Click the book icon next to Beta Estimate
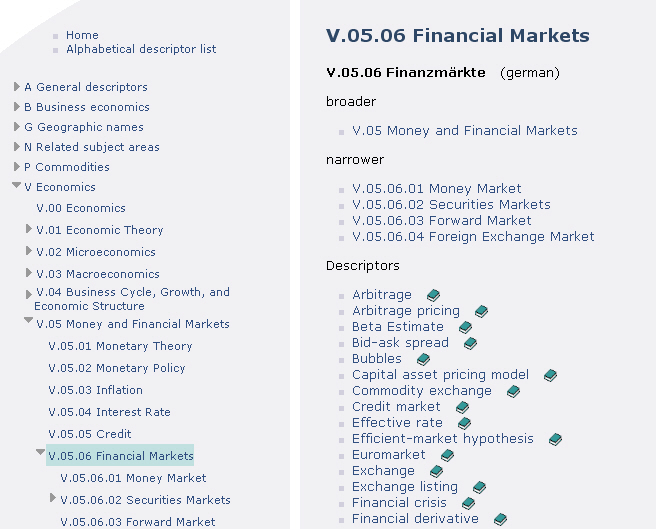656x529 pixels. (x=465, y=327)
